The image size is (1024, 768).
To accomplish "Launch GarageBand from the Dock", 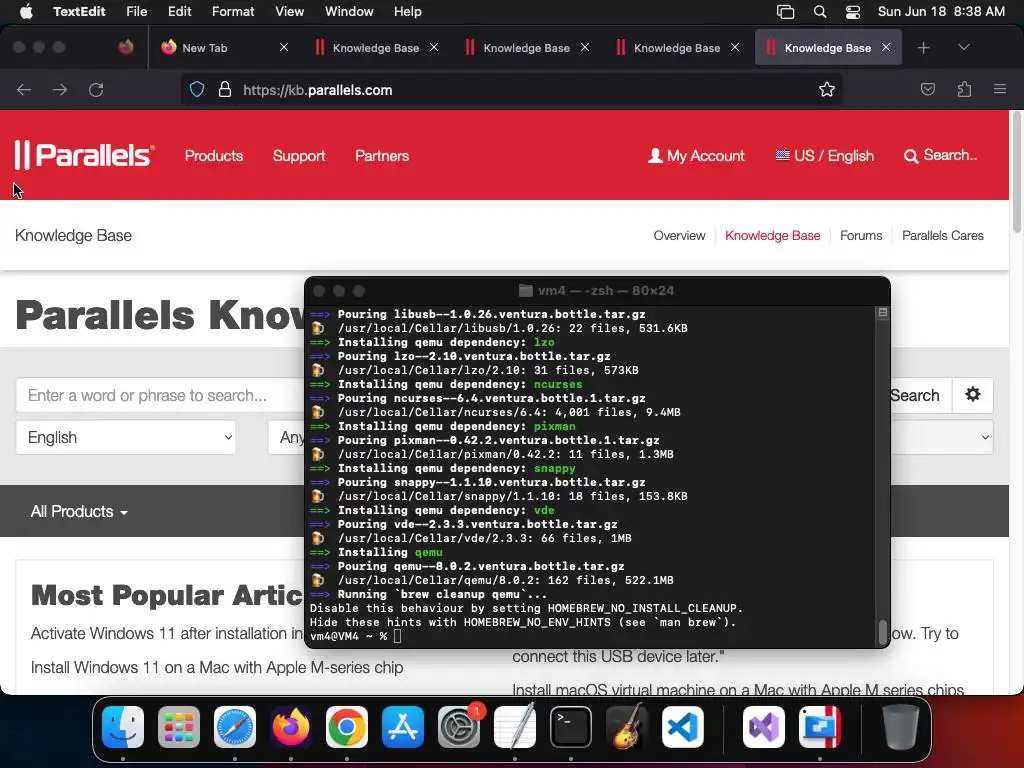I will [x=627, y=727].
